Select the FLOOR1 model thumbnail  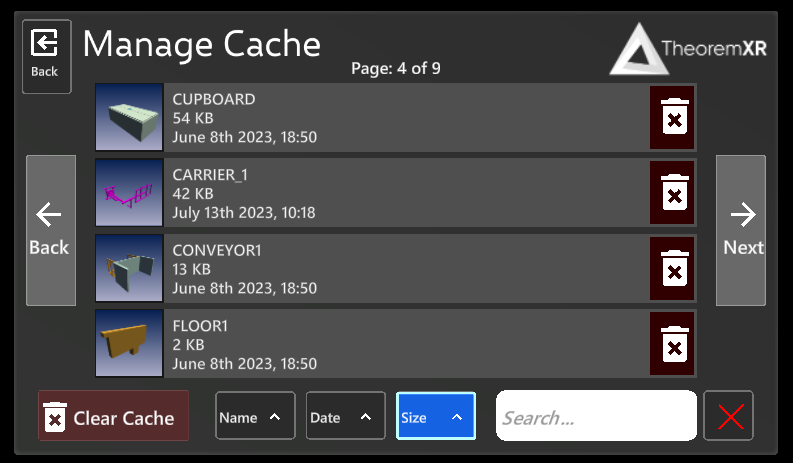[x=129, y=343]
